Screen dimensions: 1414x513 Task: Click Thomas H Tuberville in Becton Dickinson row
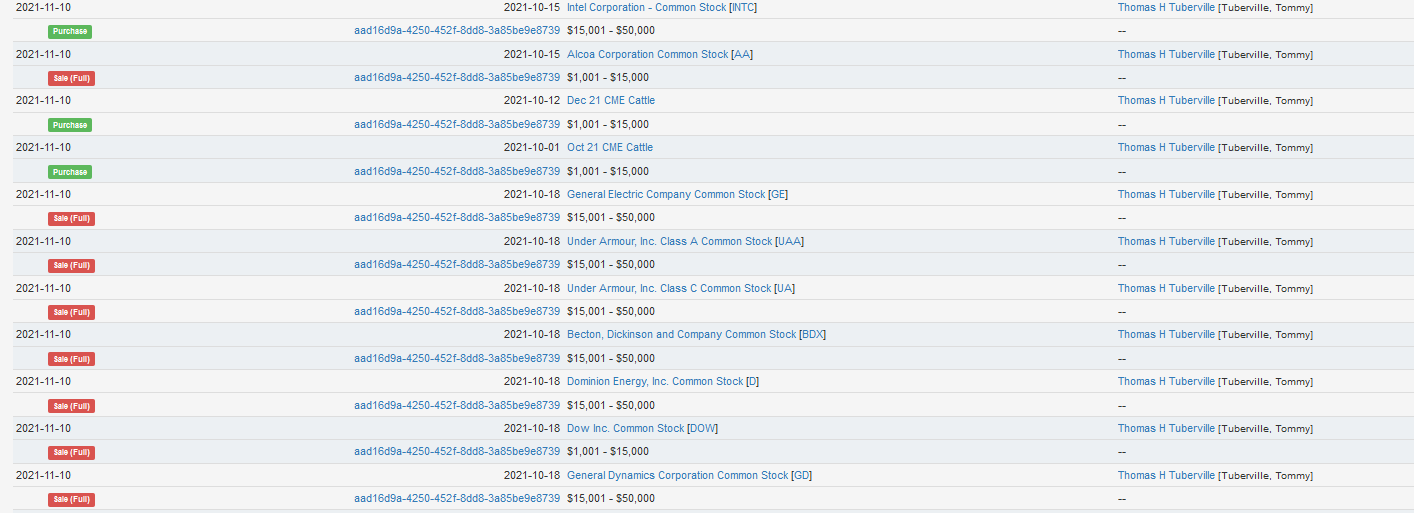point(1166,334)
